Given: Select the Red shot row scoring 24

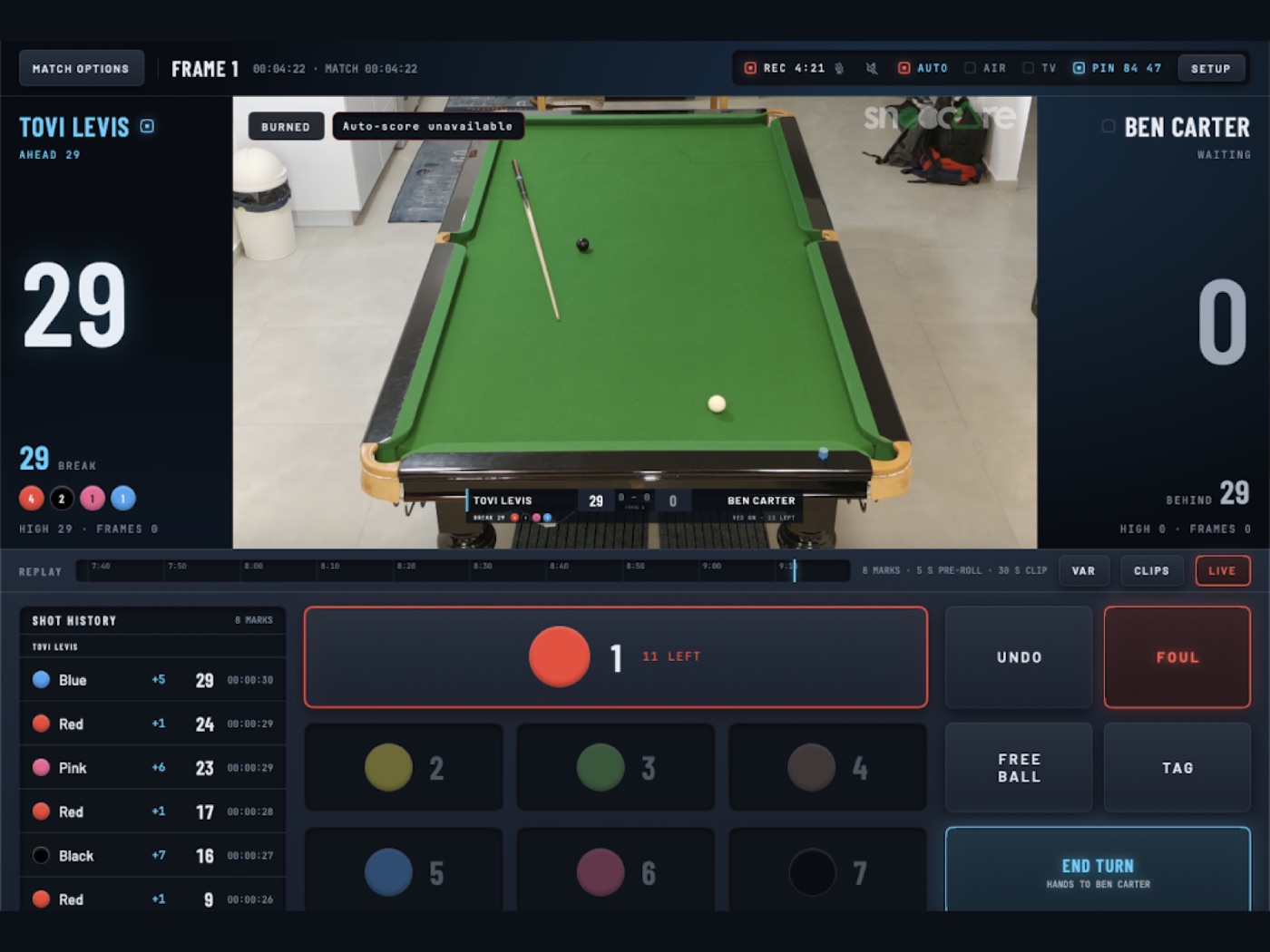Looking at the screenshot, I should [x=152, y=724].
